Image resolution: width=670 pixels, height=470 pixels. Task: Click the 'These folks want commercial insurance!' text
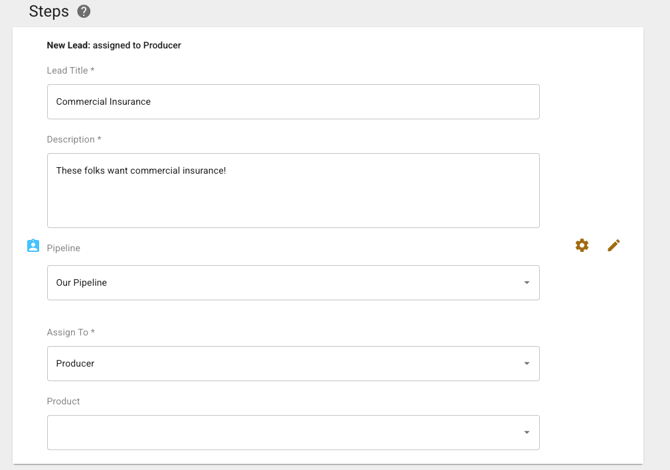coord(141,171)
